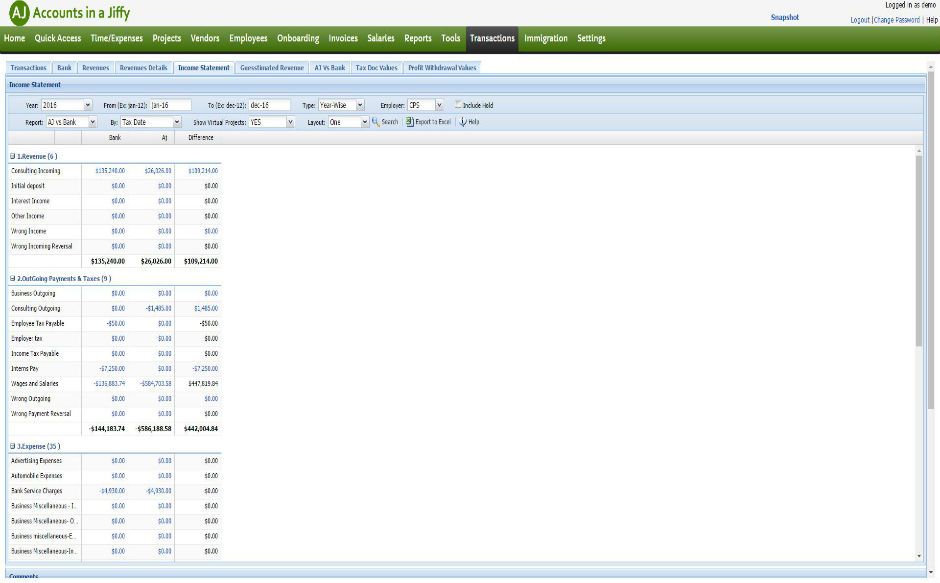
Task: Export the income statement to Excel
Action: pyautogui.click(x=428, y=122)
